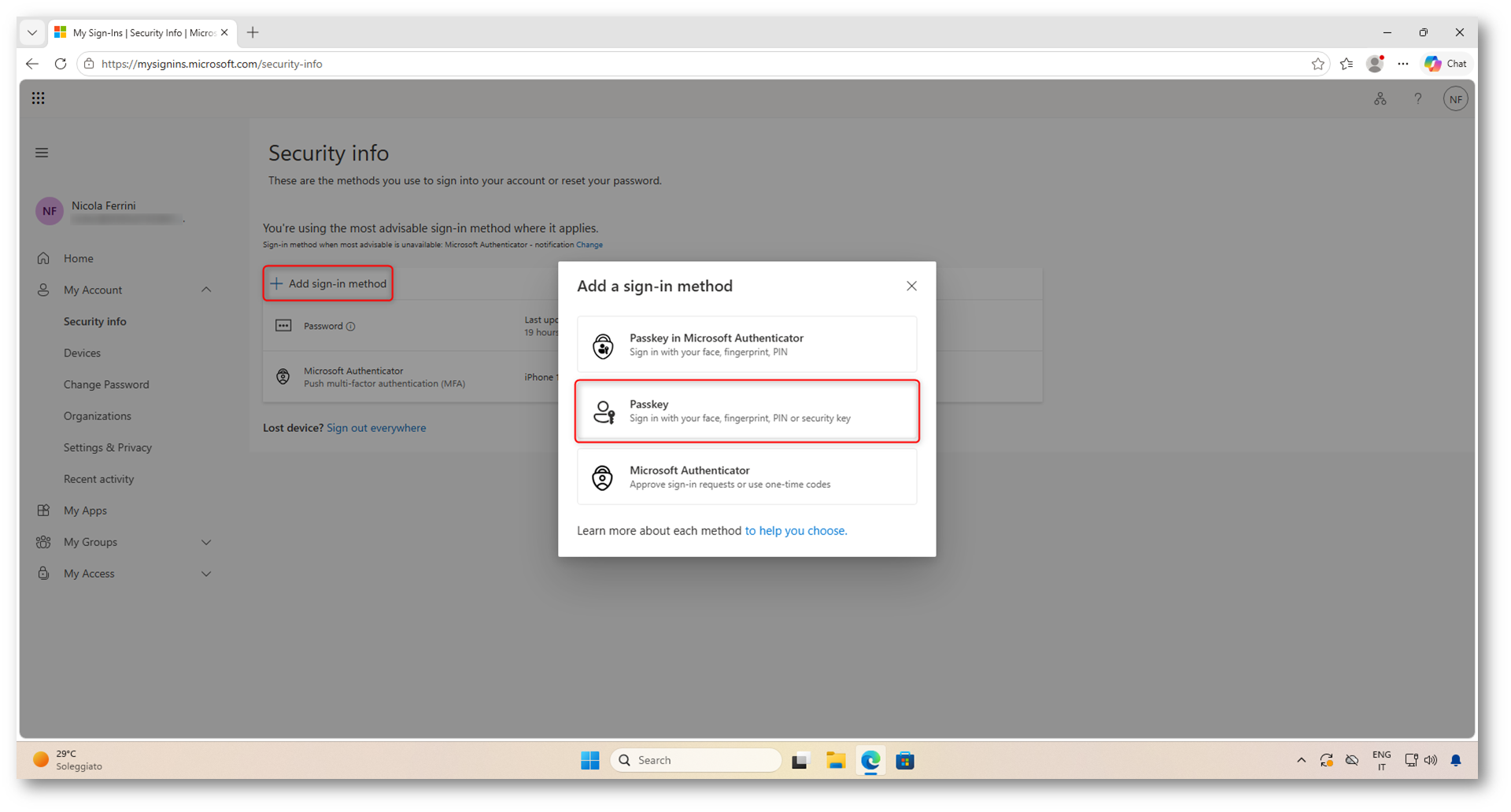Viewport: 1511px width, 812px height.
Task: Click the My Groups people icon
Action: click(43, 542)
